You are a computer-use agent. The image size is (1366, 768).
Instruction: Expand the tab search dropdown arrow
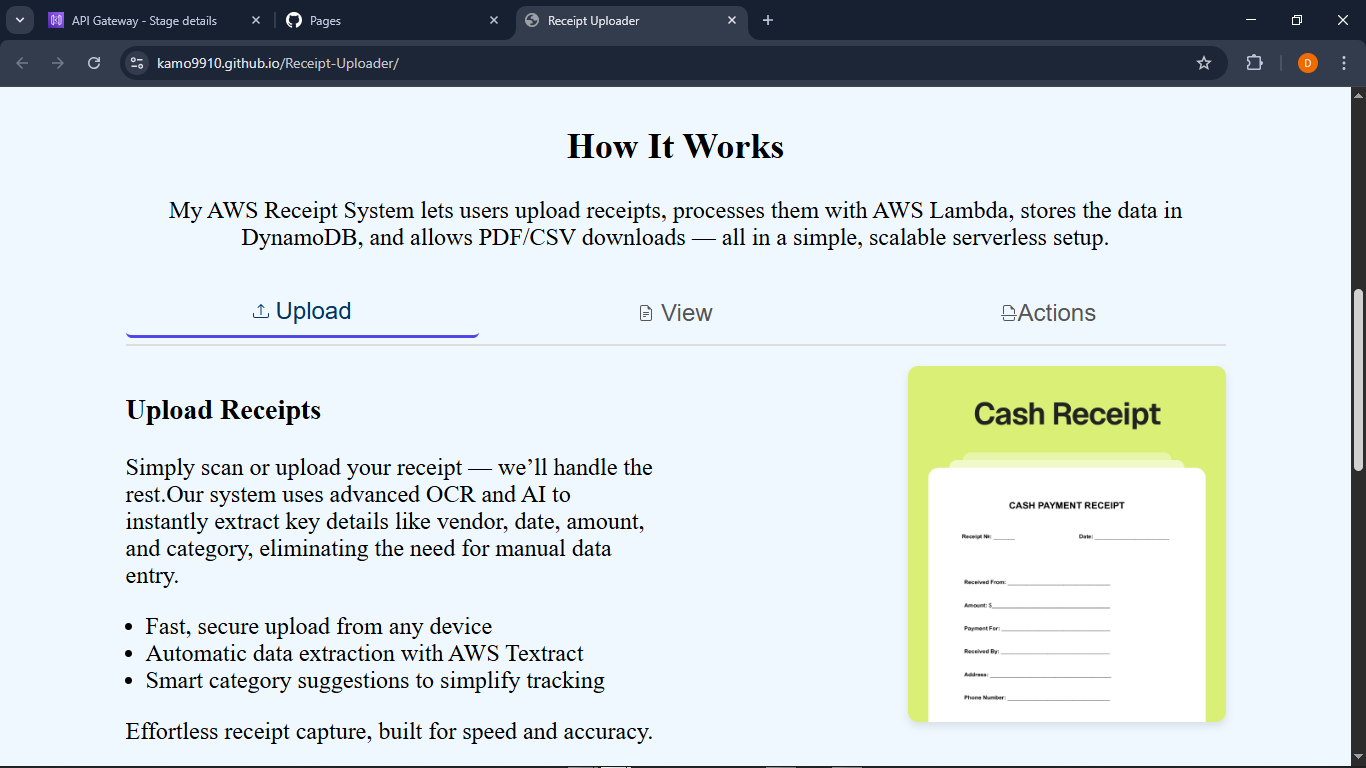pyautogui.click(x=19, y=20)
